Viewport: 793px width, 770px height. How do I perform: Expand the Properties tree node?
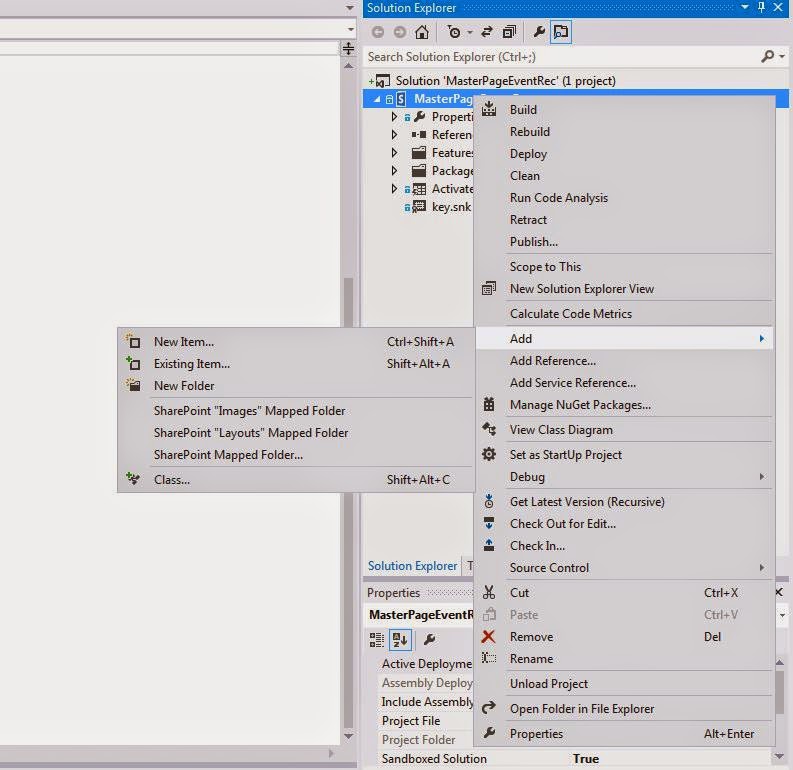(394, 117)
